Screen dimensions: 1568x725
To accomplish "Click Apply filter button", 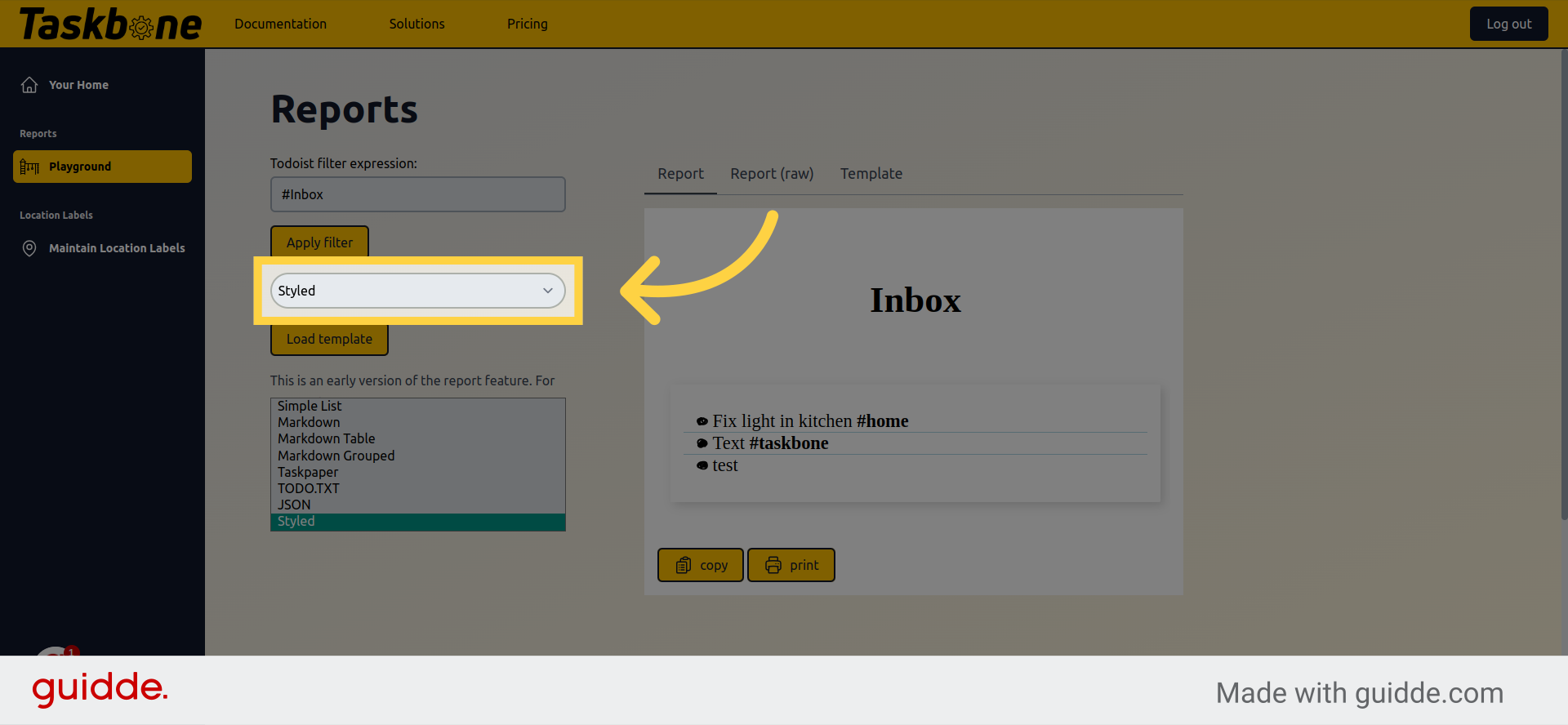I will [319, 242].
